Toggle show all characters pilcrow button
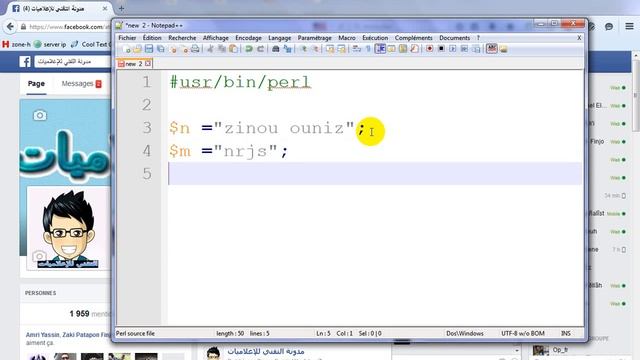The image size is (640, 360). tap(368, 49)
